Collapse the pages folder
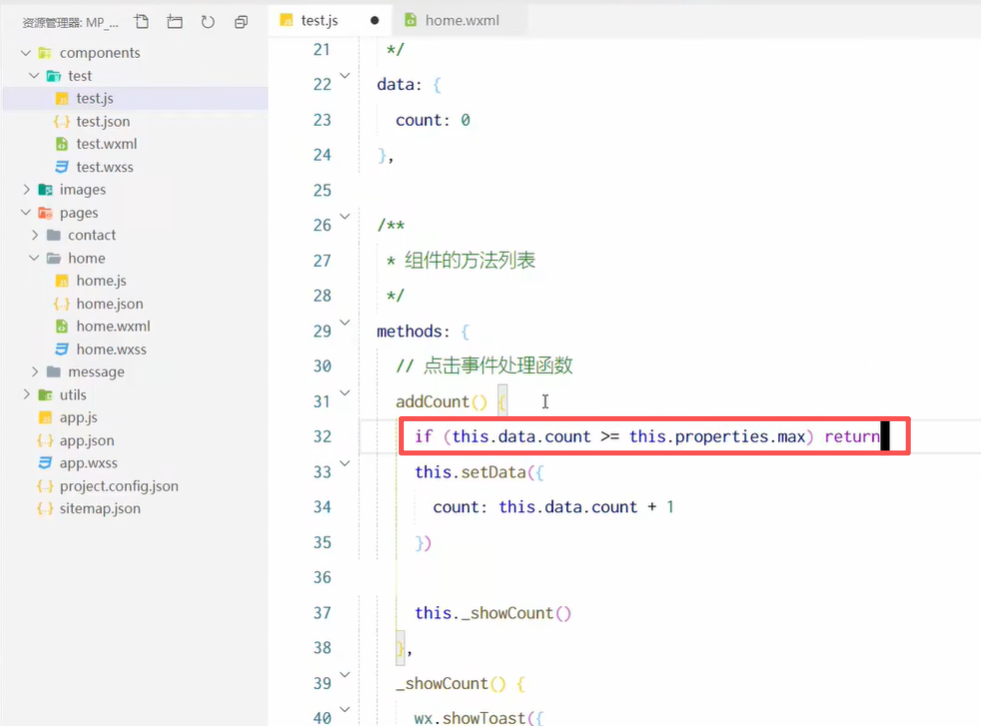Image resolution: width=981 pixels, height=726 pixels. click(x=26, y=212)
